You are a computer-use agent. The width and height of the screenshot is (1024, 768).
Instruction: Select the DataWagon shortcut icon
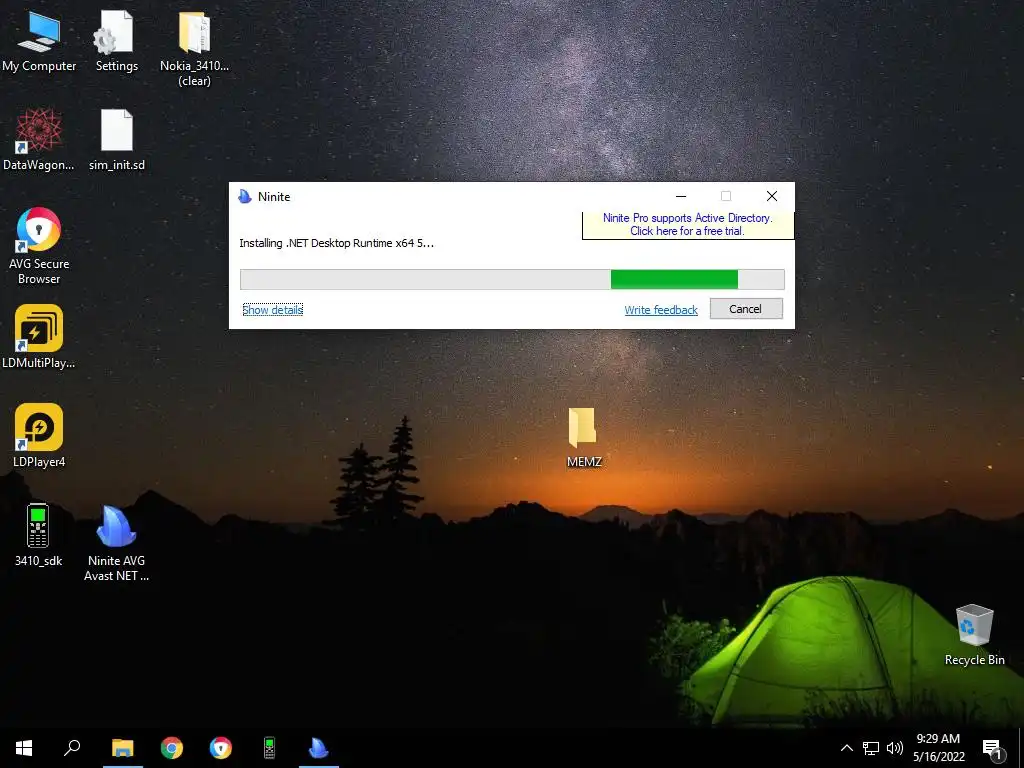click(39, 140)
